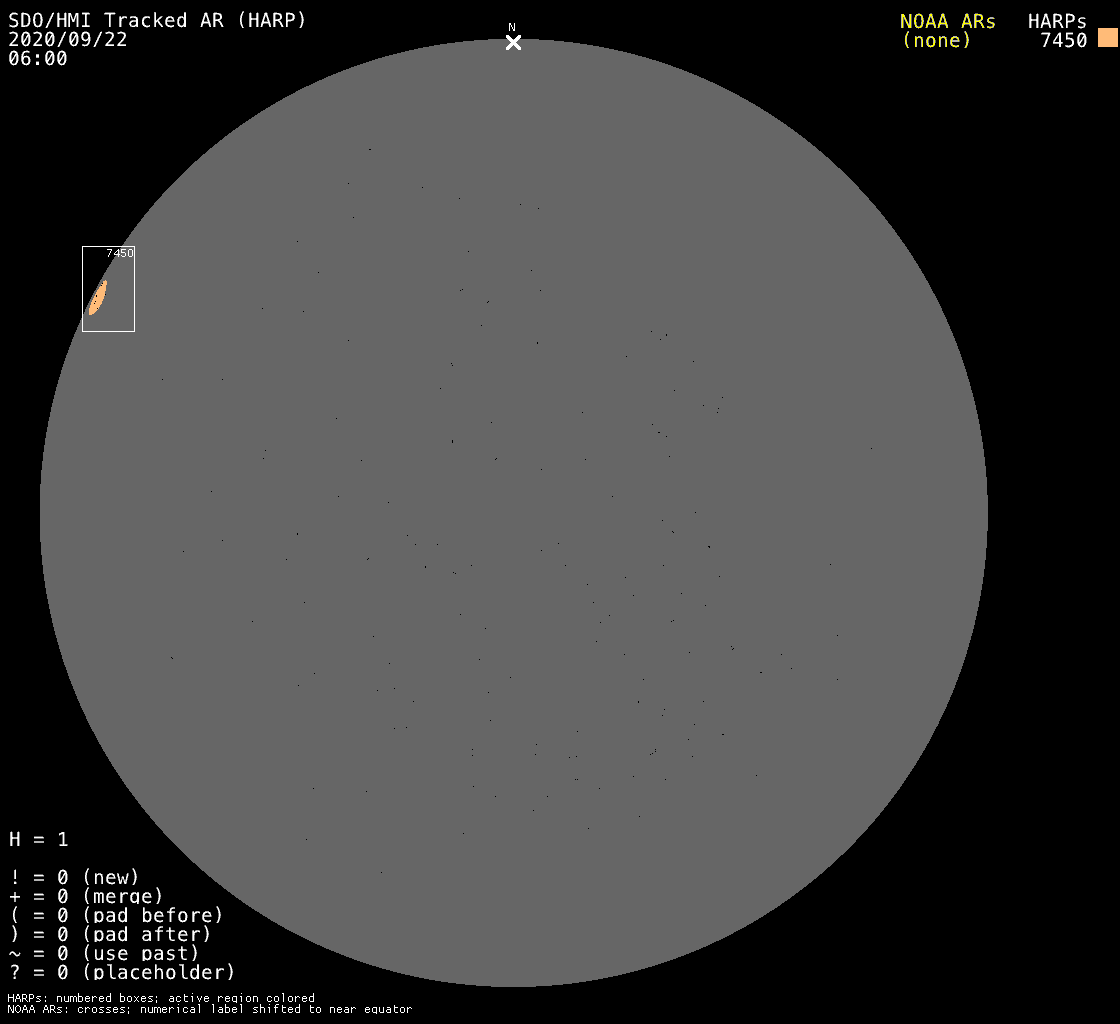
Task: Click the white X north pole marker
Action: 513,42
